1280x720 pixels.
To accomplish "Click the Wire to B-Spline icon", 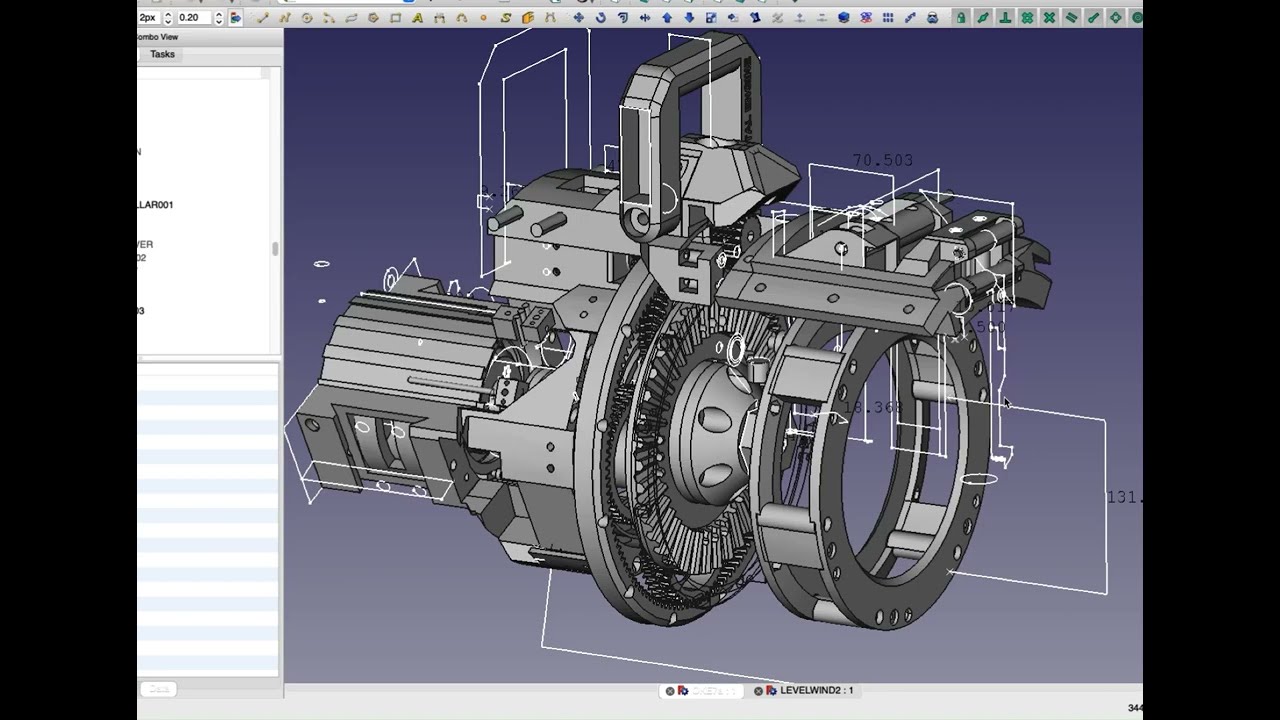I will (x=777, y=18).
